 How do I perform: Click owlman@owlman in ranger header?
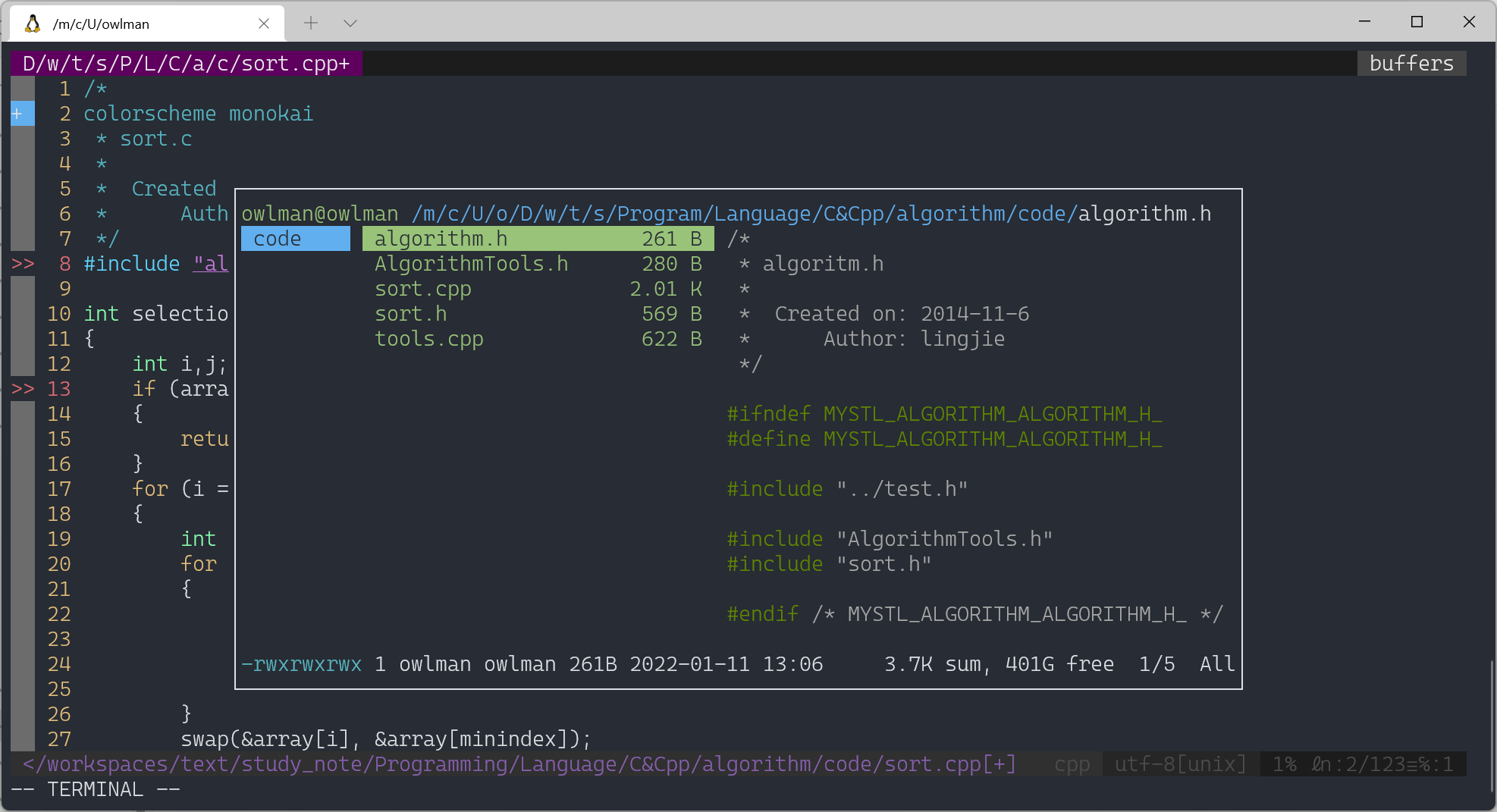(320, 214)
